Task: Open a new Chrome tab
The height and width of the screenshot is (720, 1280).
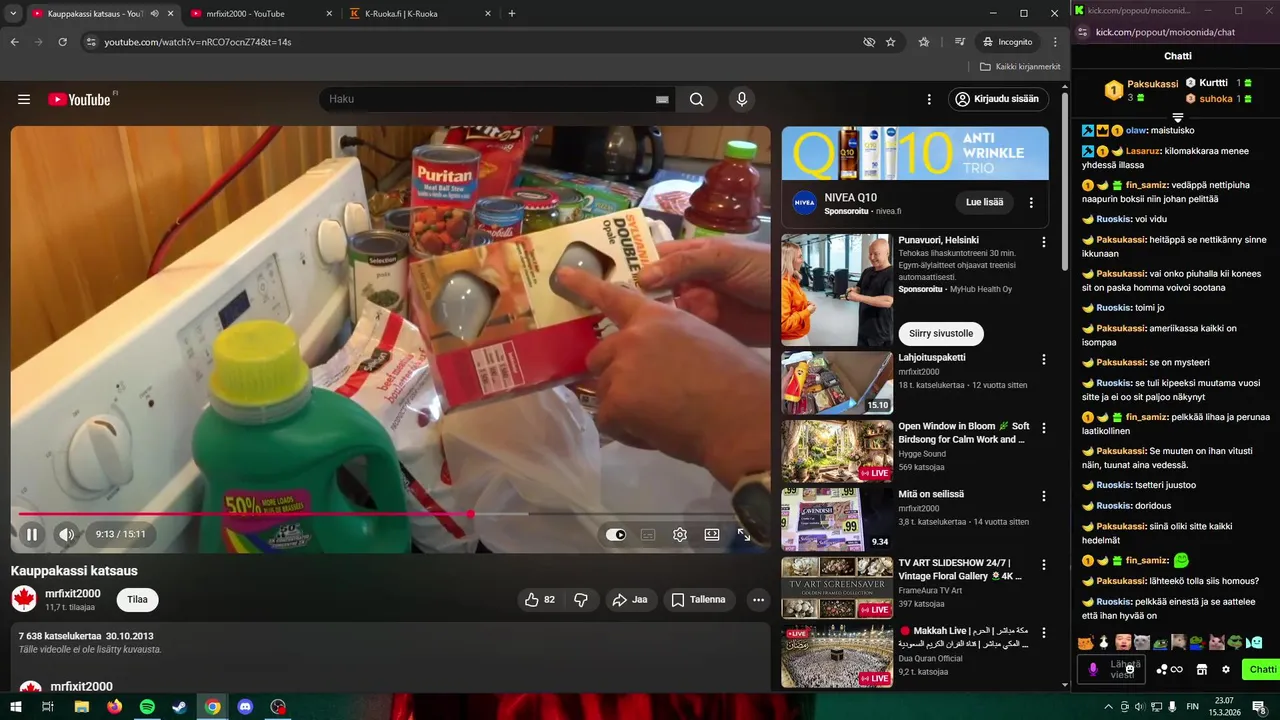Action: pos(512,13)
